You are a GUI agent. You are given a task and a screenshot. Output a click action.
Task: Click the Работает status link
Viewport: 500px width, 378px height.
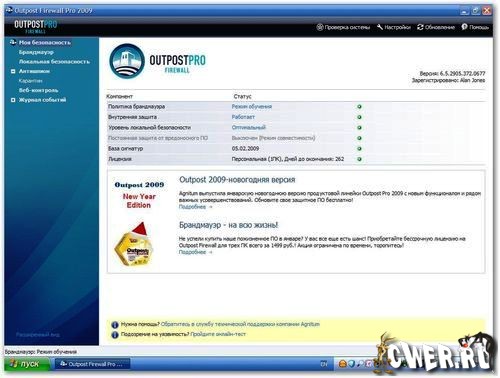pos(243,117)
